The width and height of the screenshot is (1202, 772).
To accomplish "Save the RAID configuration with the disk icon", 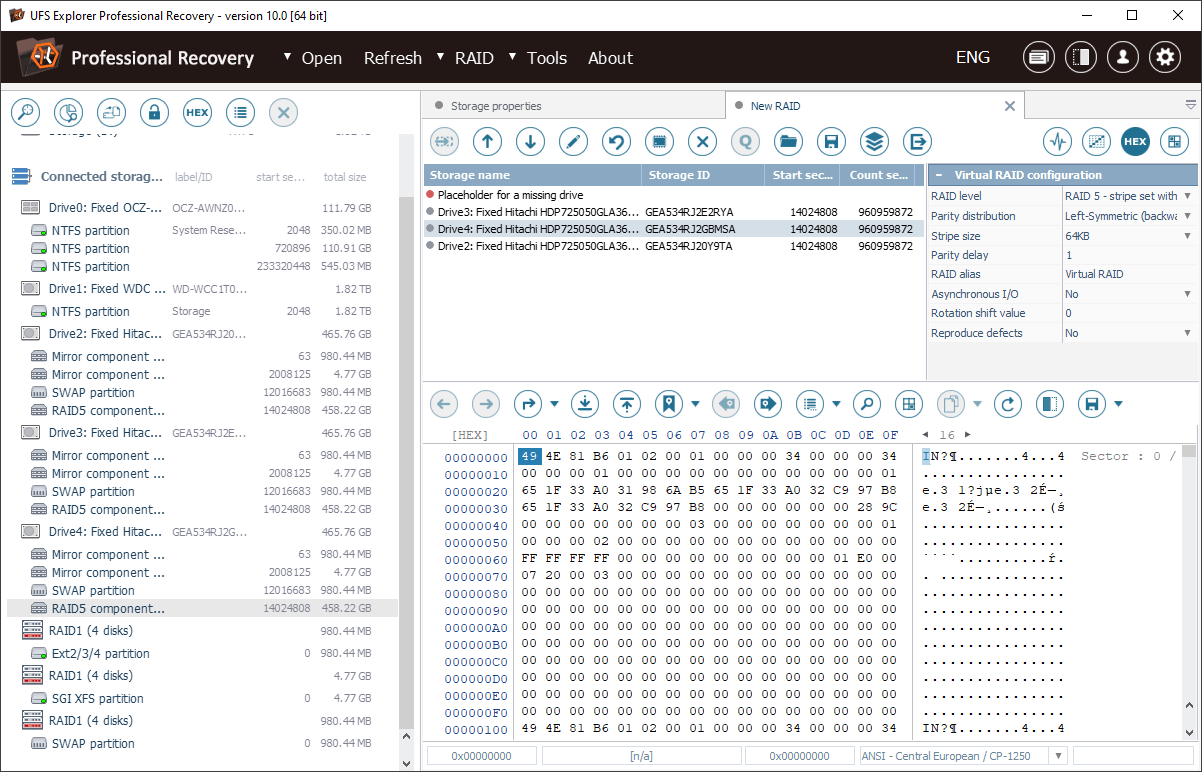I will click(x=831, y=142).
